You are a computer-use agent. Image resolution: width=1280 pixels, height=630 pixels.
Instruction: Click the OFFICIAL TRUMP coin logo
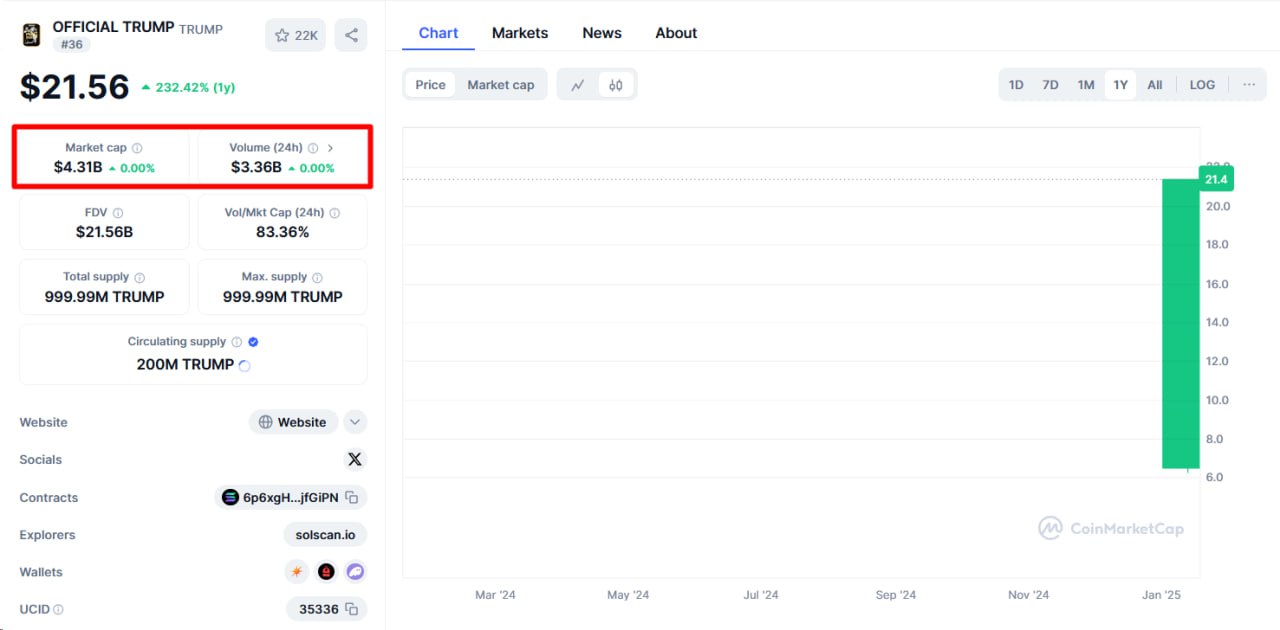[x=31, y=35]
